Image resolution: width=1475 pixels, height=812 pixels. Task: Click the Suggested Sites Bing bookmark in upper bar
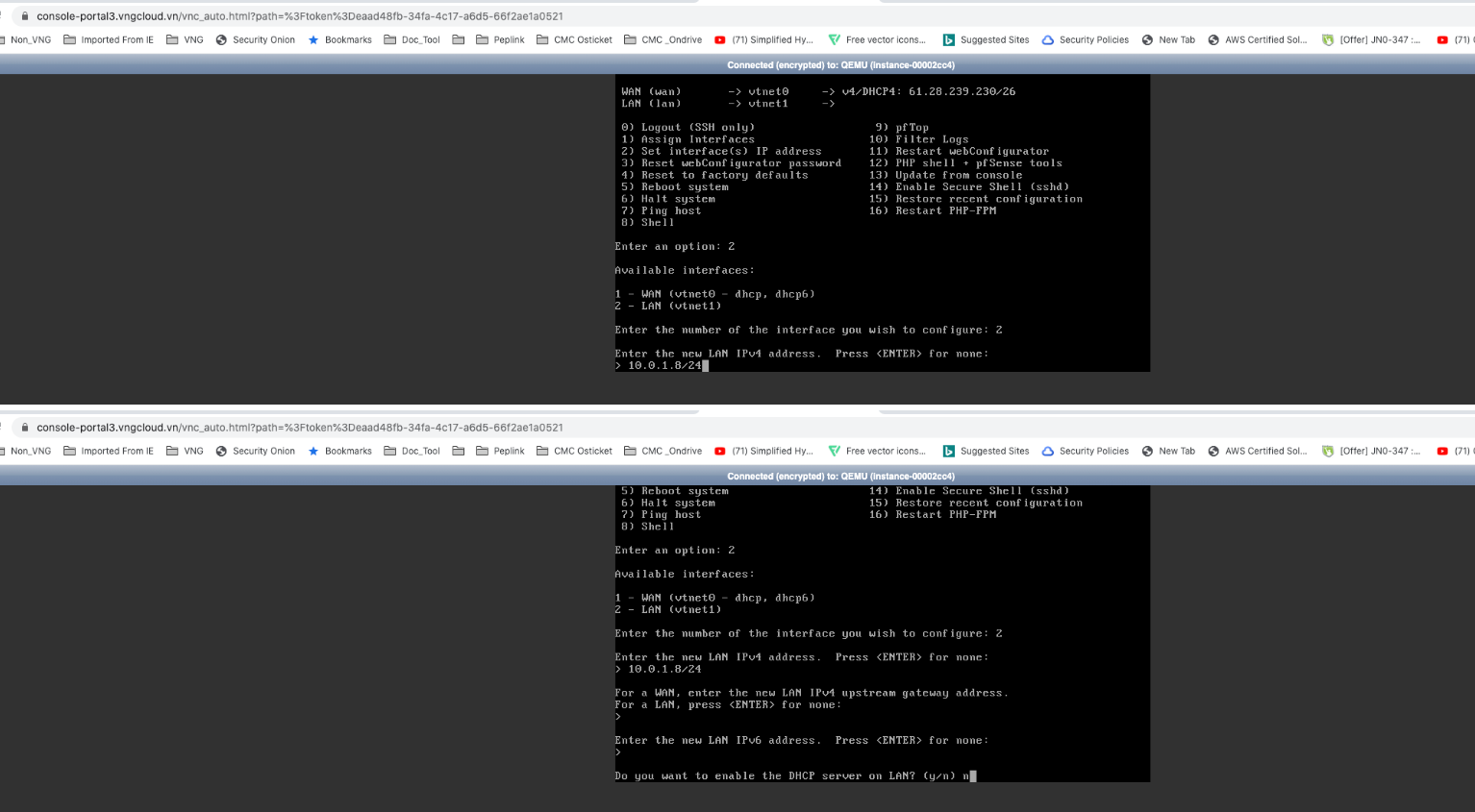point(986,40)
